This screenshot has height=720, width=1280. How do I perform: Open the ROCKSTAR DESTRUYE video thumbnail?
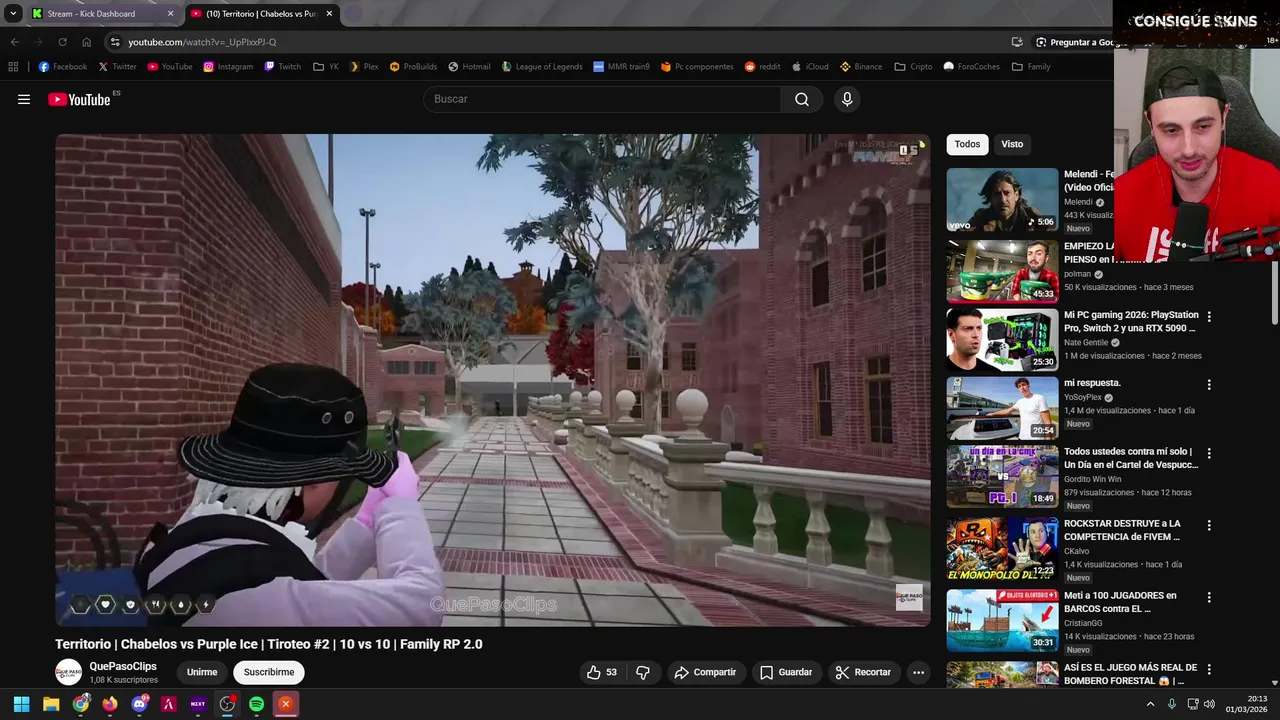[x=1002, y=548]
